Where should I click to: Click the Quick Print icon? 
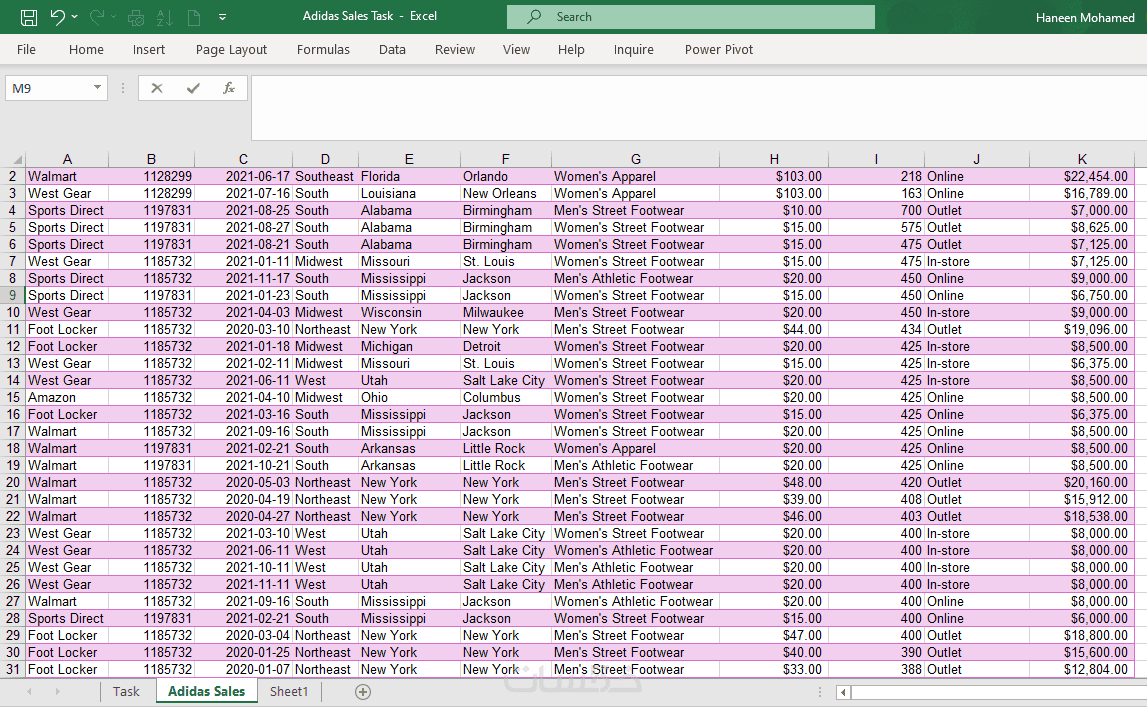[136, 17]
